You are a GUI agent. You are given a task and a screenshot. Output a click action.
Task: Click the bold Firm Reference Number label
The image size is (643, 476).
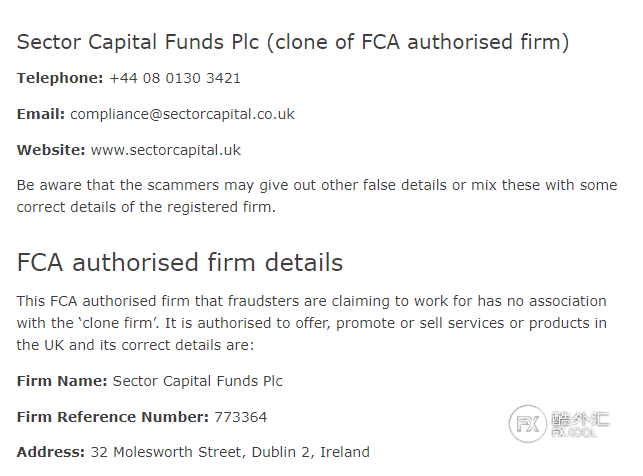click(x=113, y=417)
